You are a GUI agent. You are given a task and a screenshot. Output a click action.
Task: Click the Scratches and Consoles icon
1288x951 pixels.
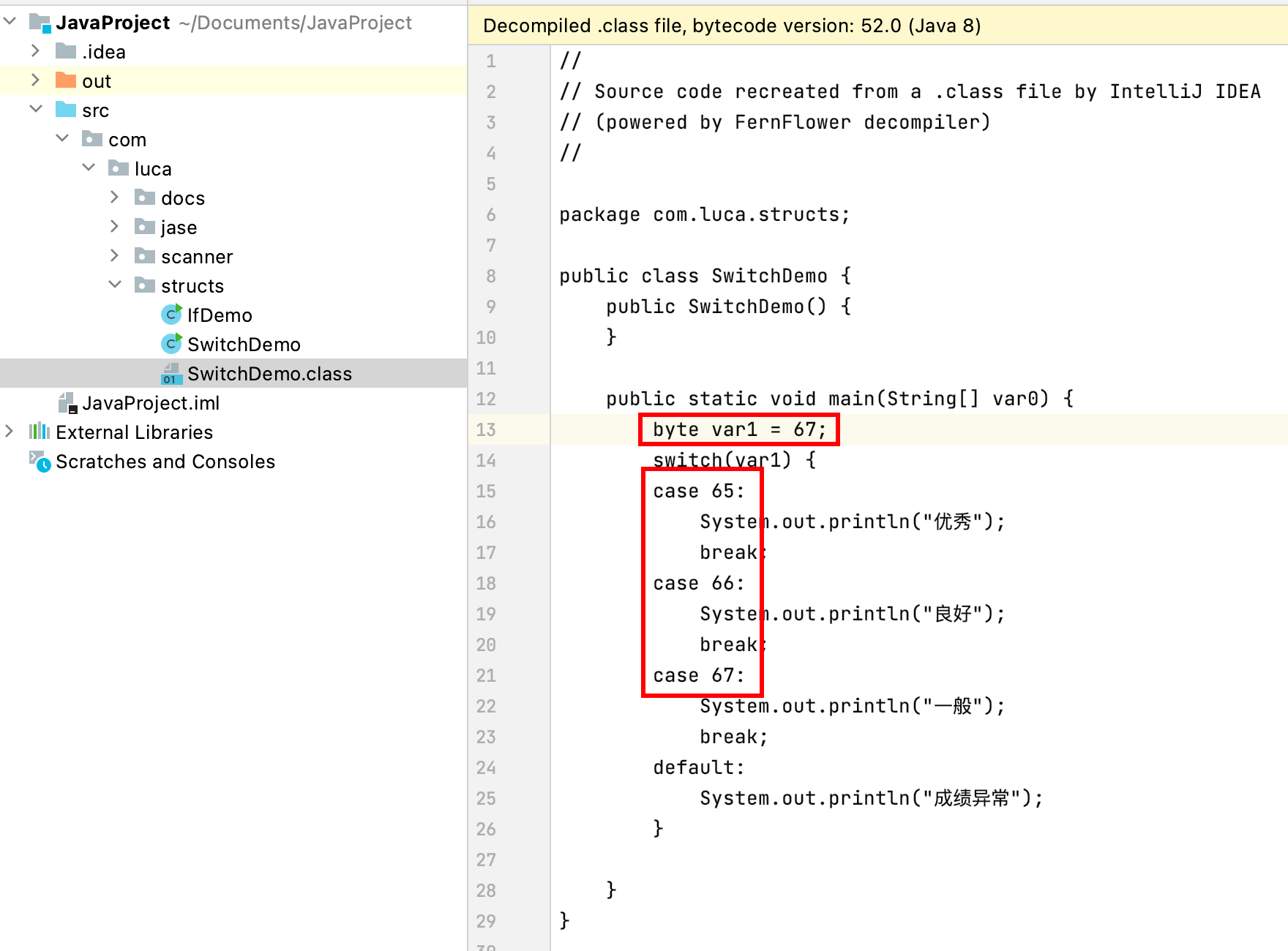pyautogui.click(x=40, y=462)
